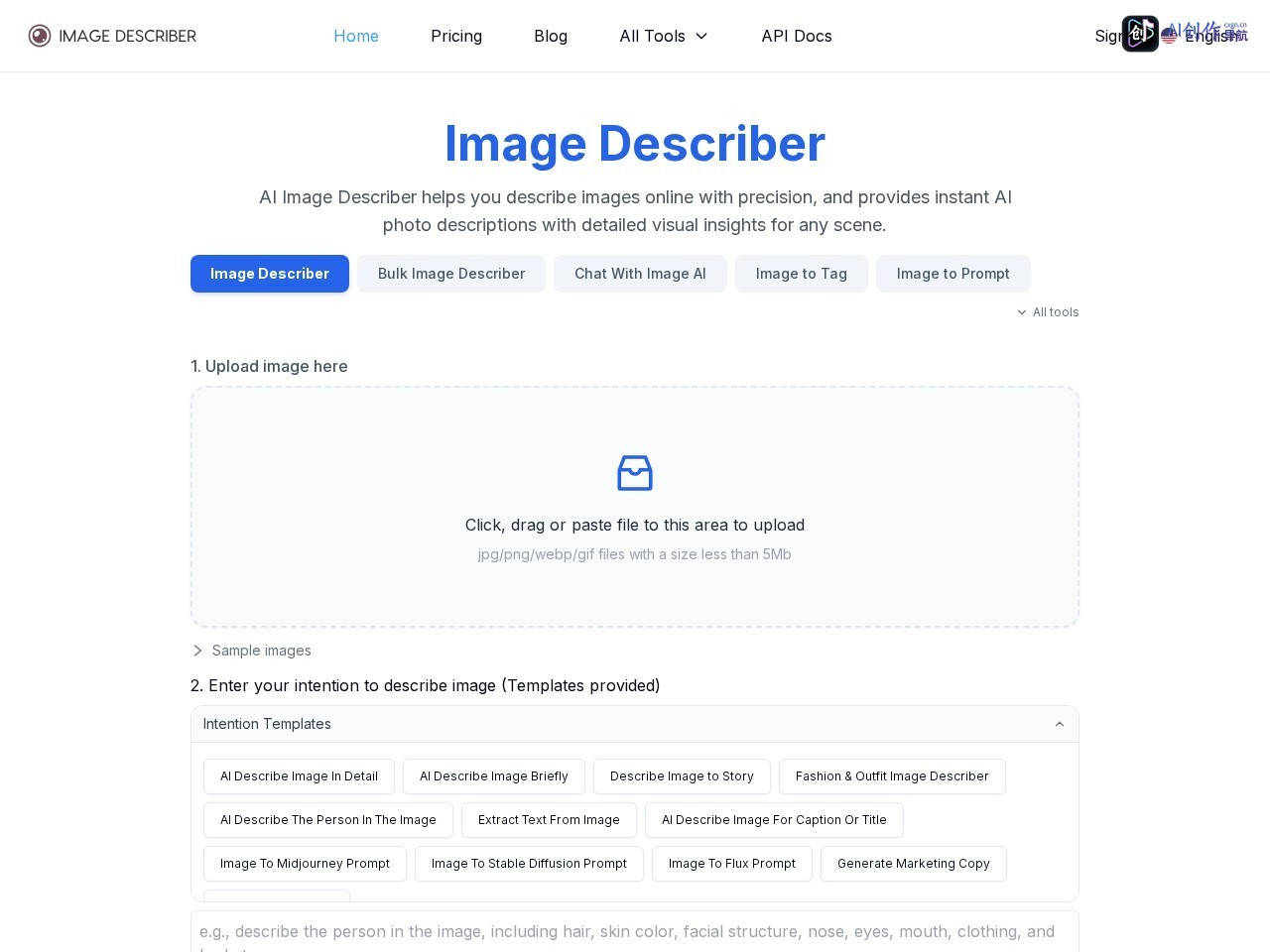Choose Image To Stable Diffusion Prompt template
This screenshot has width=1270, height=952.
point(529,864)
